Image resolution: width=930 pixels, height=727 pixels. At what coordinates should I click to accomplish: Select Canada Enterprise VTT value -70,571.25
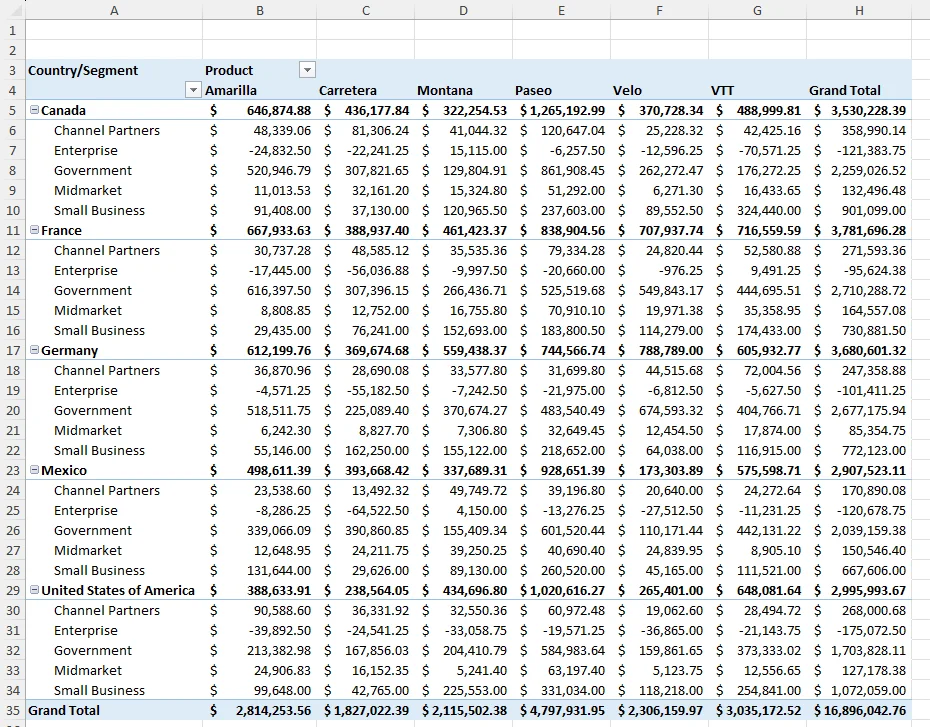pos(757,151)
